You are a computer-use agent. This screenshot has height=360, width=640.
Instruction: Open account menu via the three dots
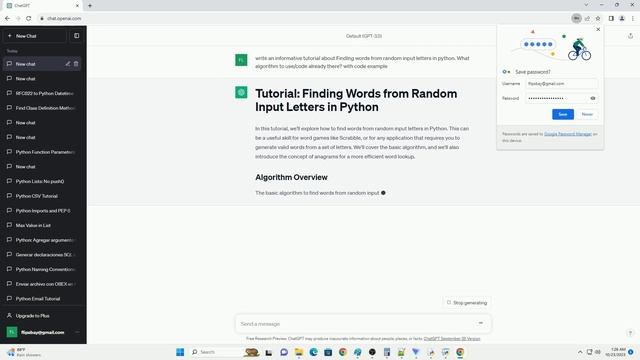click(x=77, y=332)
